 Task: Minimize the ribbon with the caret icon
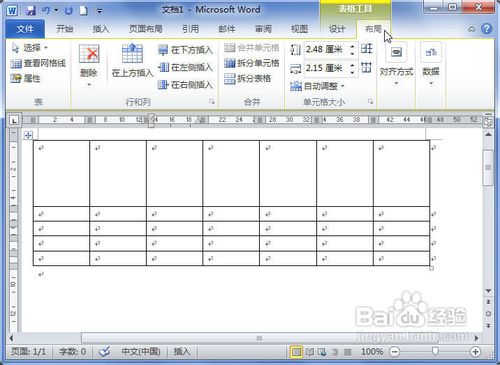[x=472, y=29]
